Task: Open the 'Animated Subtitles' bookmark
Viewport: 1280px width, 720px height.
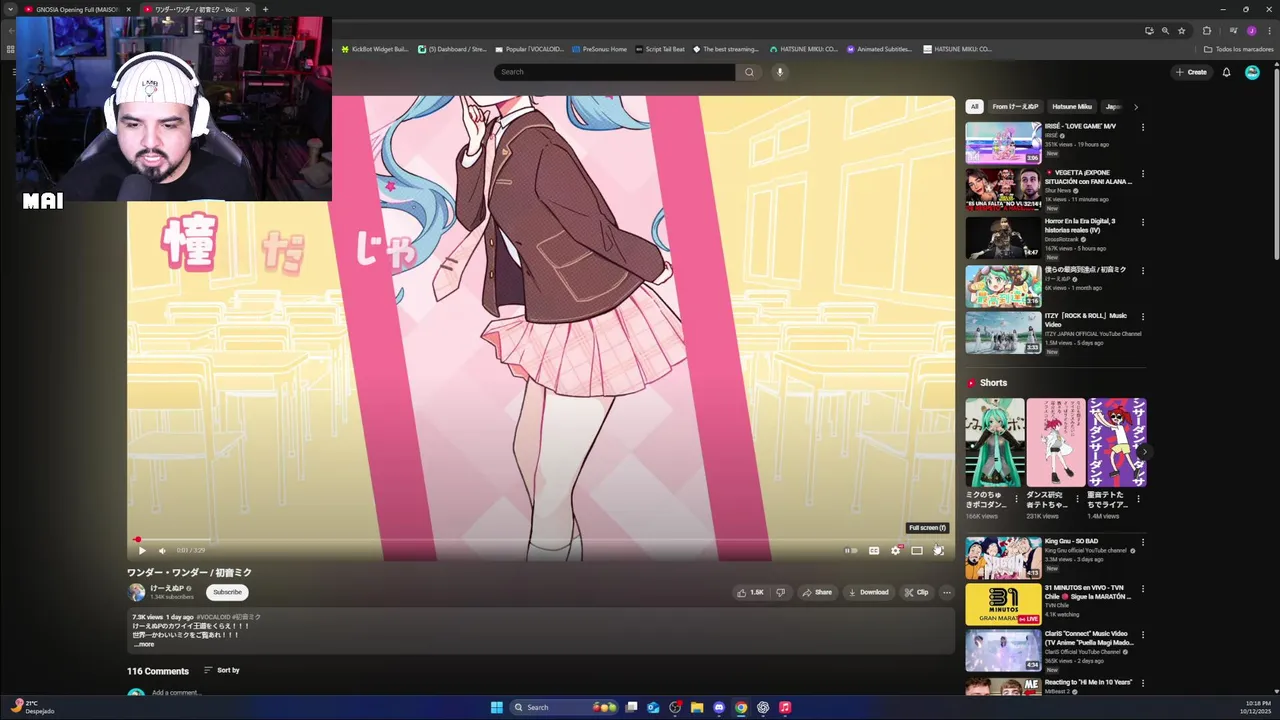Action: point(879,49)
